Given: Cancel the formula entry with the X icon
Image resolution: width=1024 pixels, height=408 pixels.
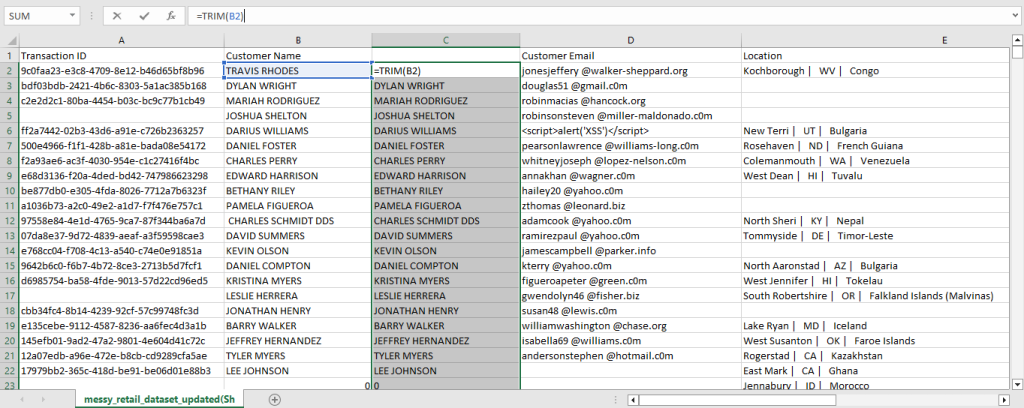Looking at the screenshot, I should click(x=116, y=16).
